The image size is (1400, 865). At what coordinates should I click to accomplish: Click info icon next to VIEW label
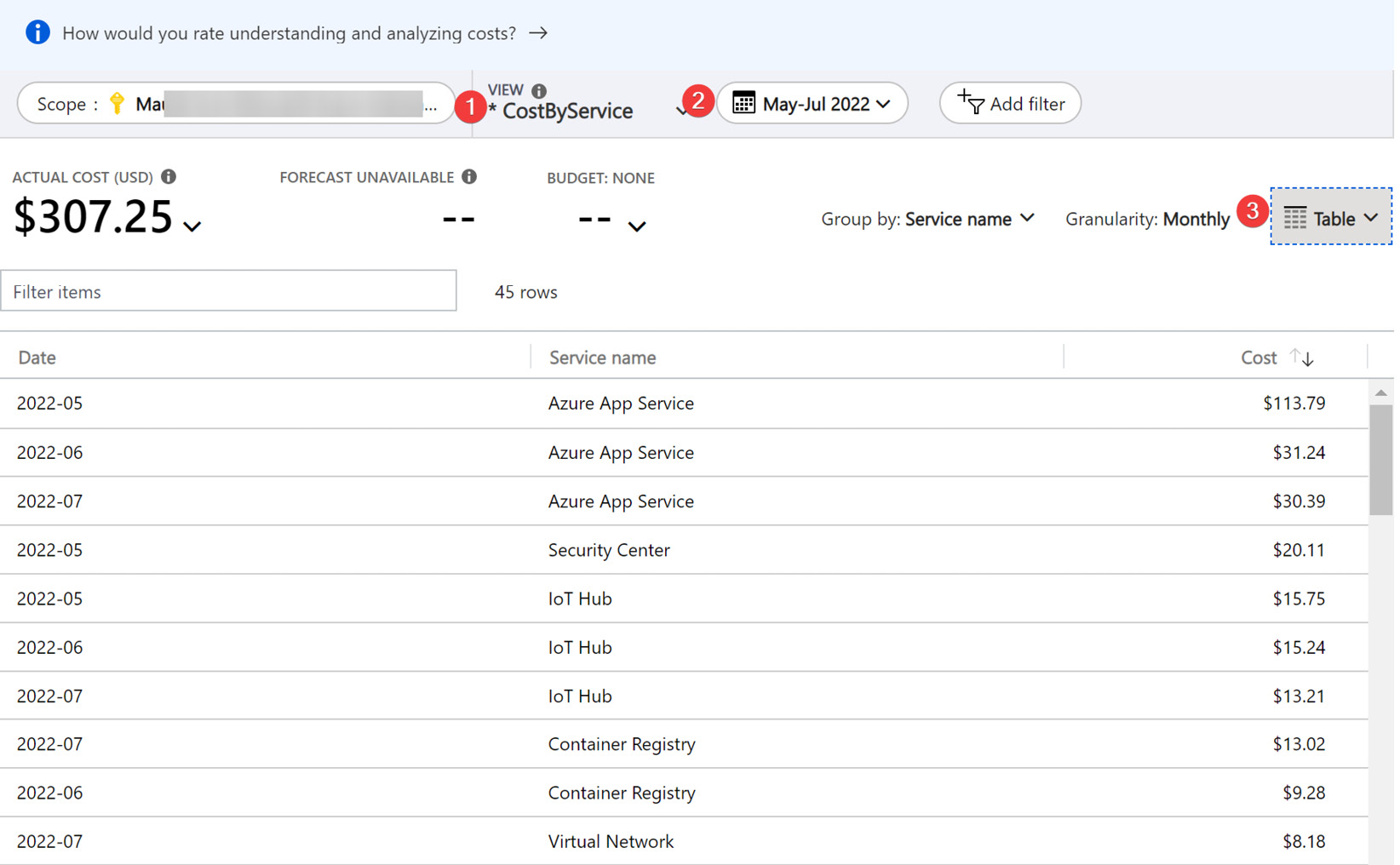539,90
